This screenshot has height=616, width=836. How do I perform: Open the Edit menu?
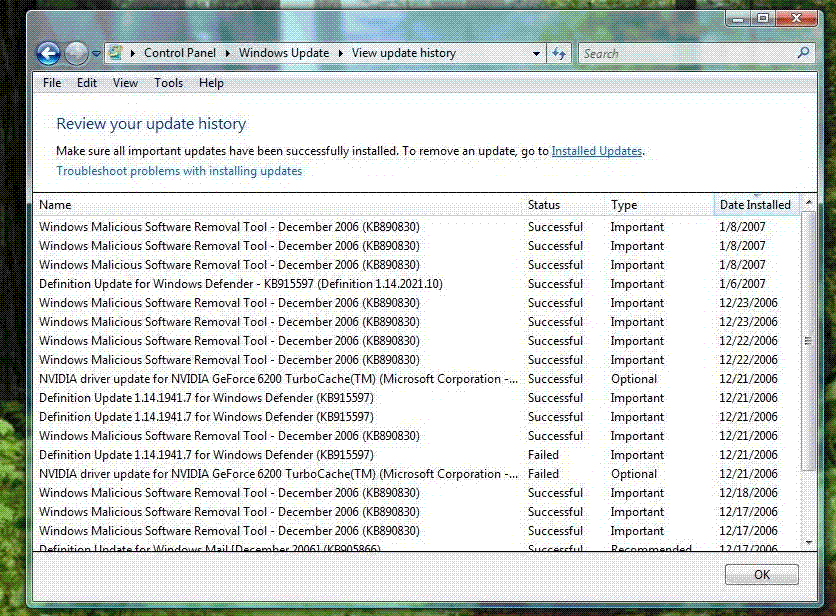(x=87, y=83)
